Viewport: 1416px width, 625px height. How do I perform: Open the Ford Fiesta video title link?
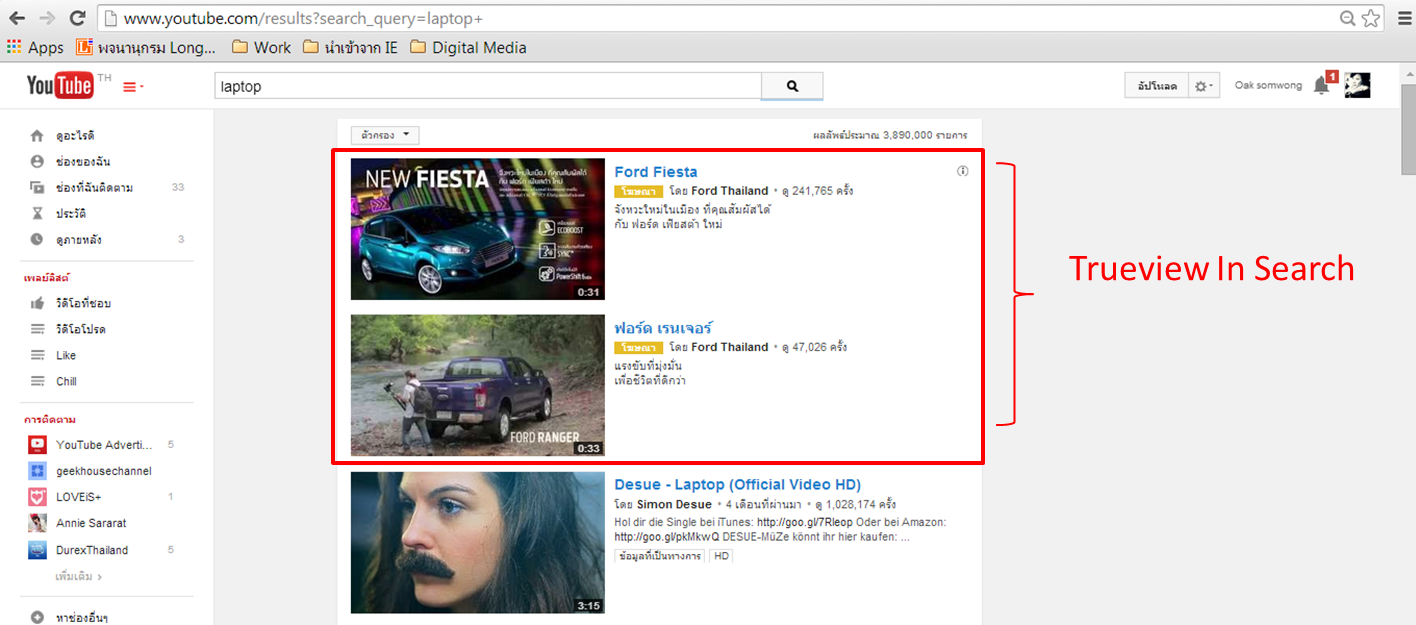656,172
